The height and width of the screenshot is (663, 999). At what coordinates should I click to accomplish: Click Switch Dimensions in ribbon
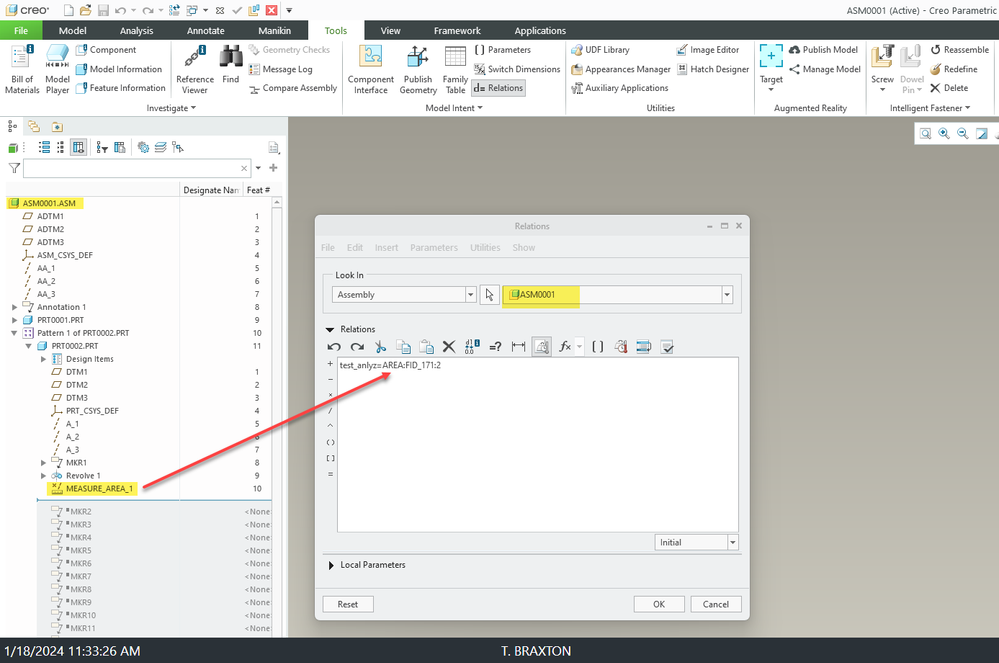pyautogui.click(x=517, y=69)
